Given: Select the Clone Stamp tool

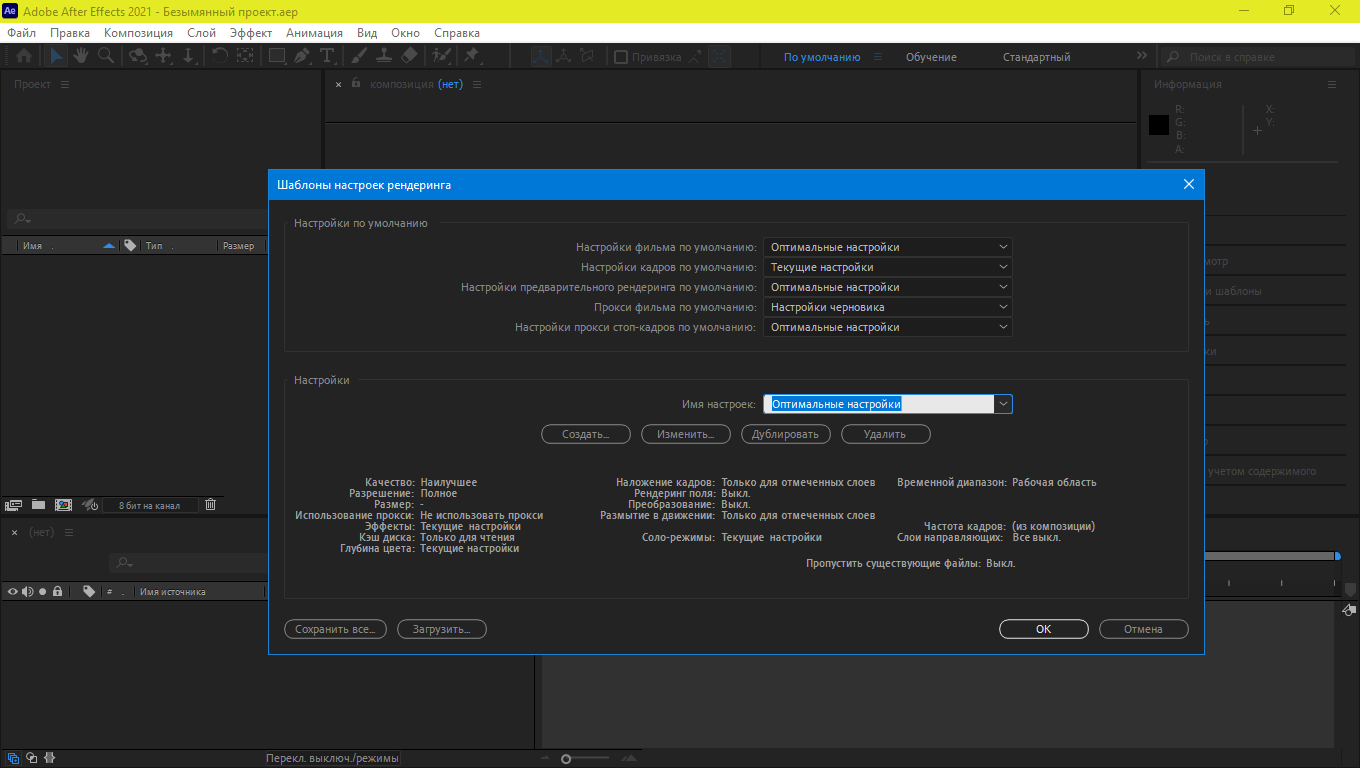Looking at the screenshot, I should click(384, 56).
